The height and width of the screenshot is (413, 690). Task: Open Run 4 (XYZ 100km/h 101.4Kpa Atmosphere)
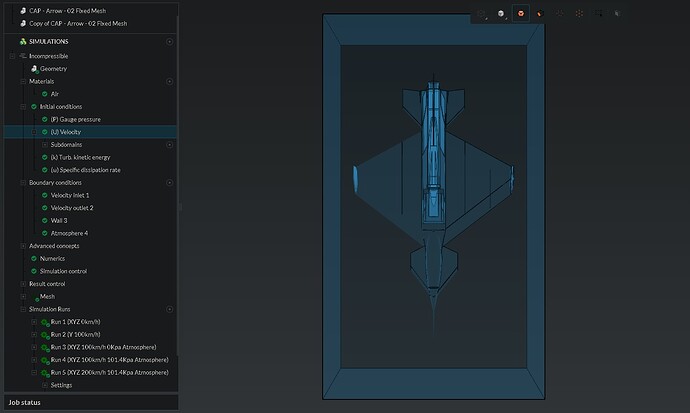[x=109, y=360]
